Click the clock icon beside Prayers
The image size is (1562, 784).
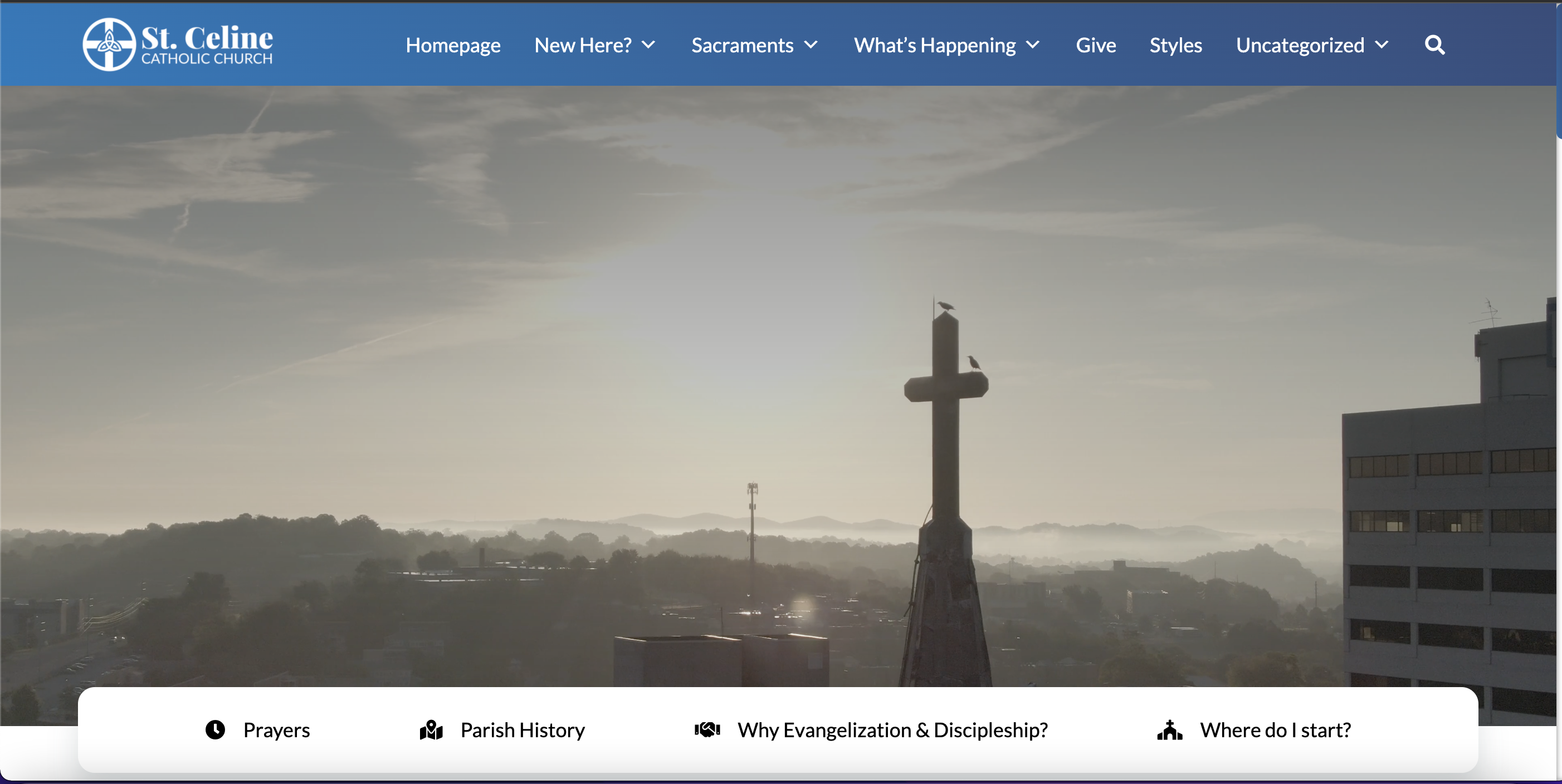pos(214,729)
